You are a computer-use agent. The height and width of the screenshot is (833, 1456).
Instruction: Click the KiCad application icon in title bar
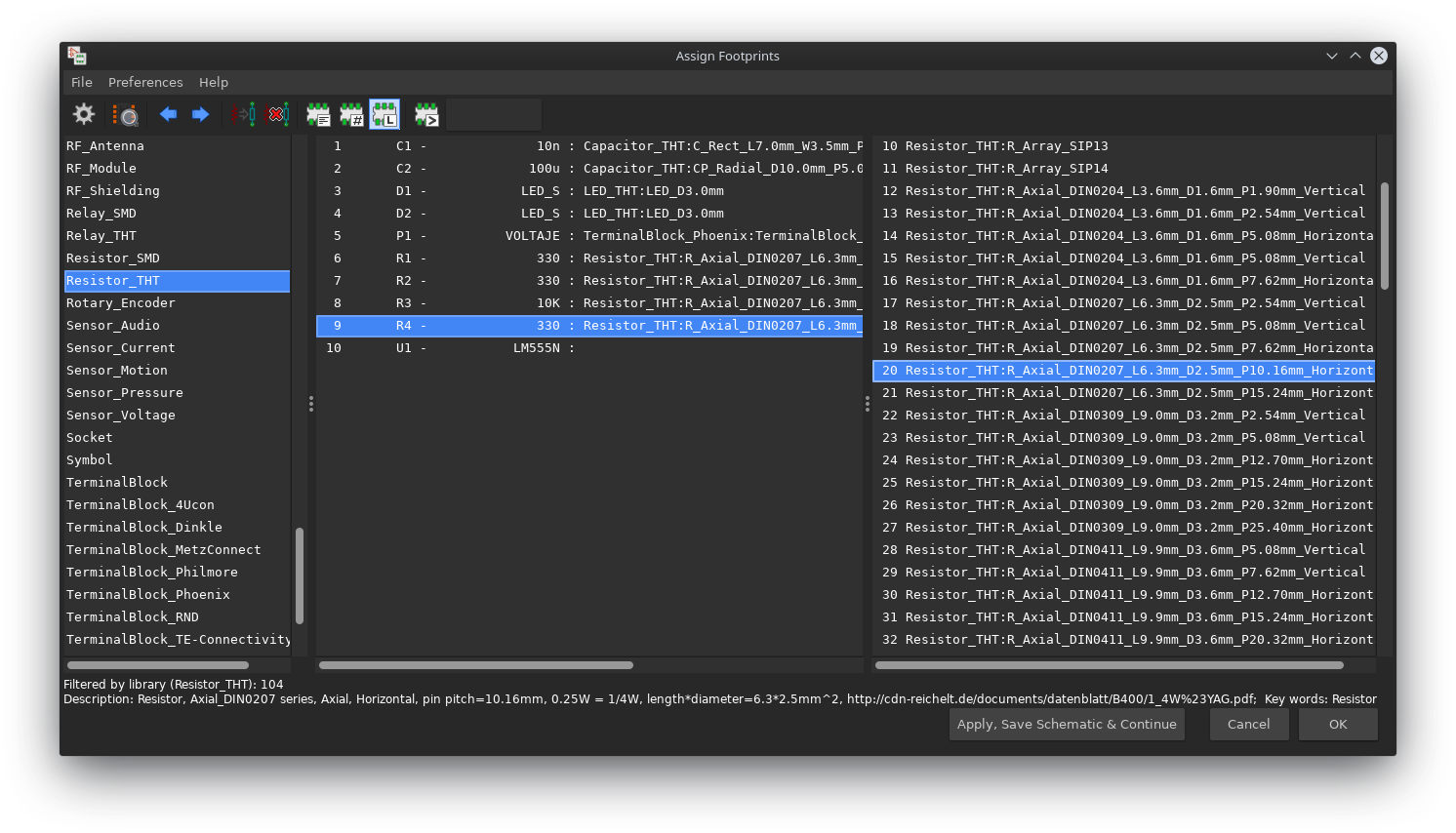[78, 56]
